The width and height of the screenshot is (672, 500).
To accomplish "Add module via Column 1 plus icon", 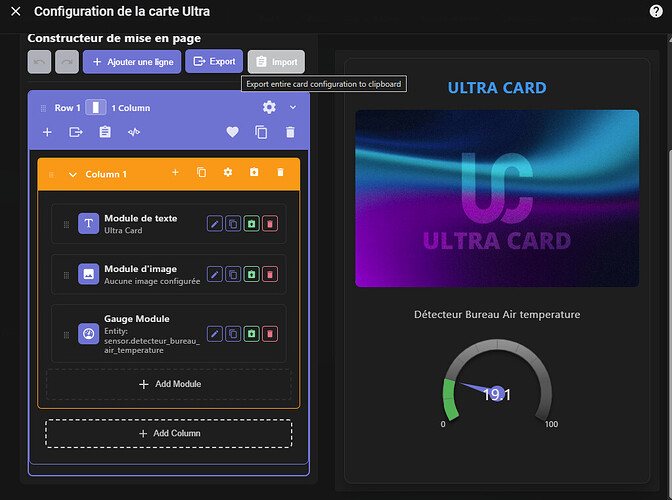I will point(175,172).
